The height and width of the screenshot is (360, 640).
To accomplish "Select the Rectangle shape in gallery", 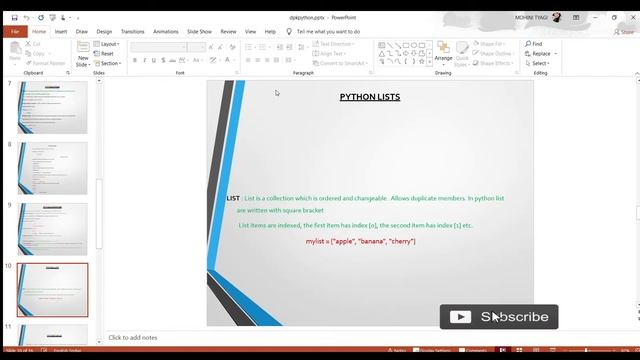I will coord(406,45).
